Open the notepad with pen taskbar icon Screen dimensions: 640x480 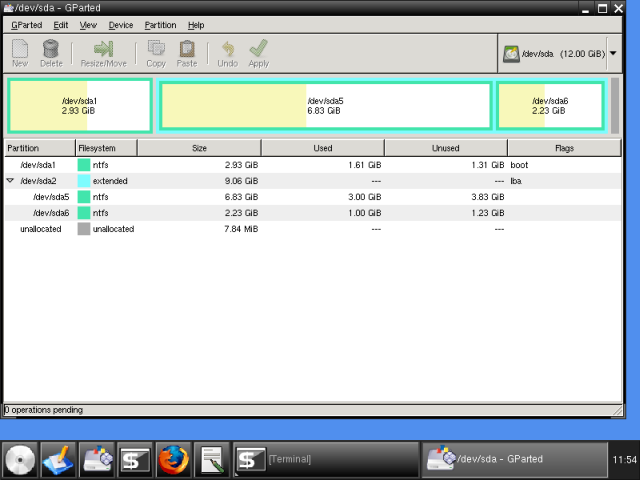coord(211,460)
